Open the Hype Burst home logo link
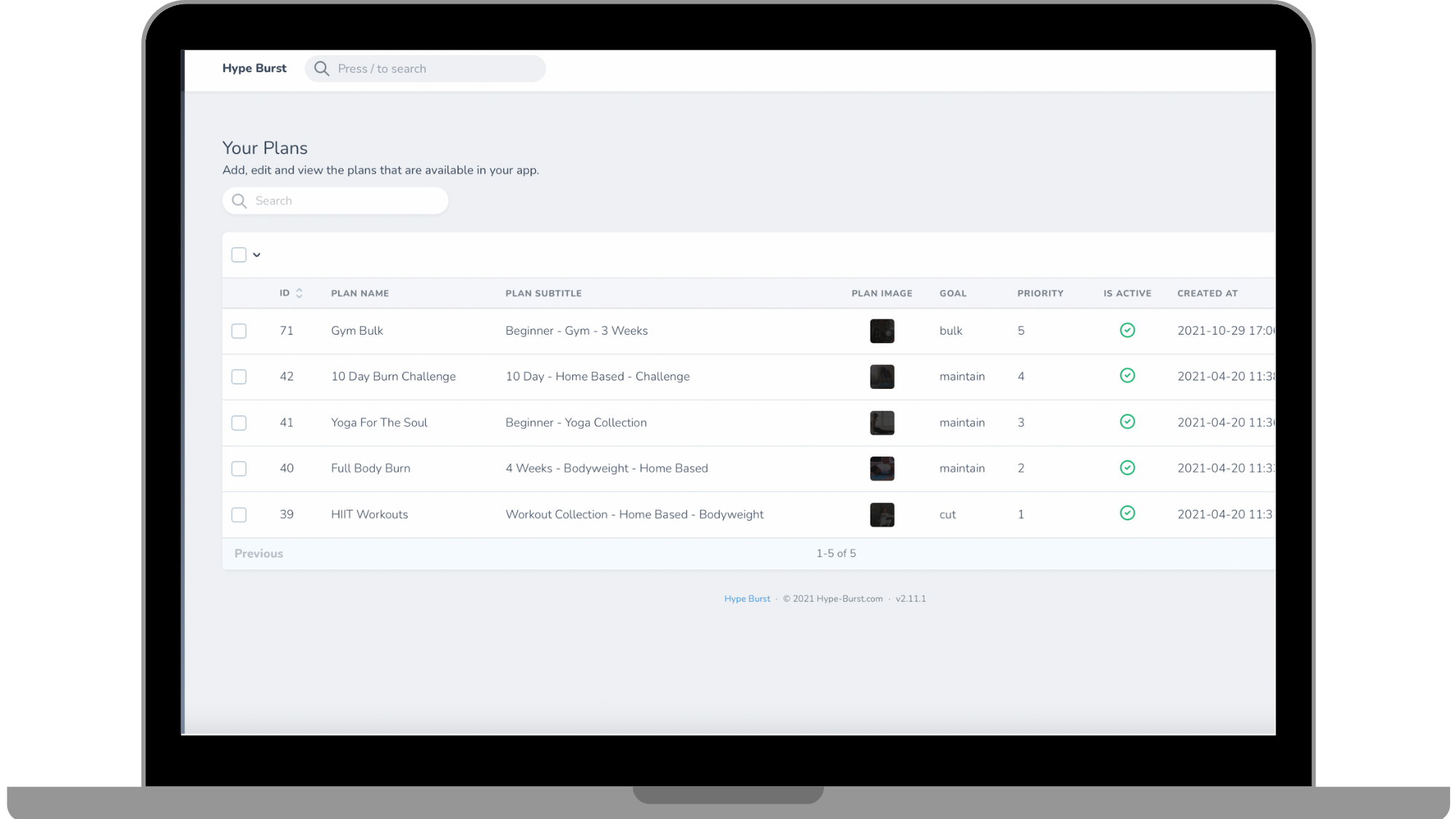 click(254, 68)
